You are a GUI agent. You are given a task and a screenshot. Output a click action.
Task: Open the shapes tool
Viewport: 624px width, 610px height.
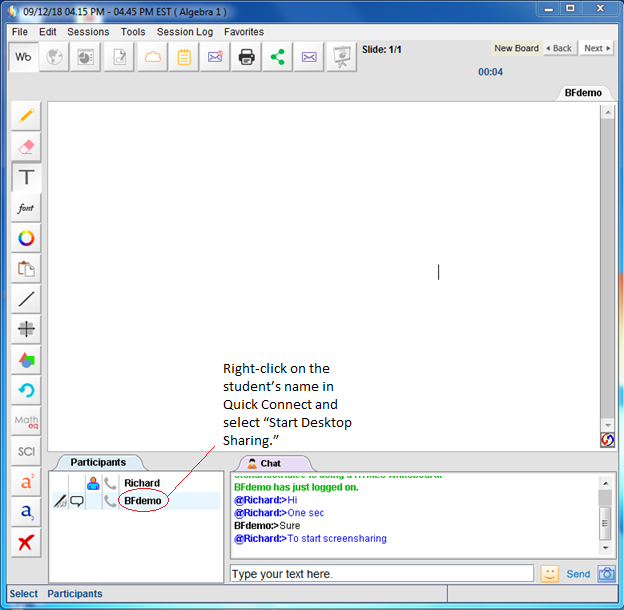pyautogui.click(x=26, y=360)
